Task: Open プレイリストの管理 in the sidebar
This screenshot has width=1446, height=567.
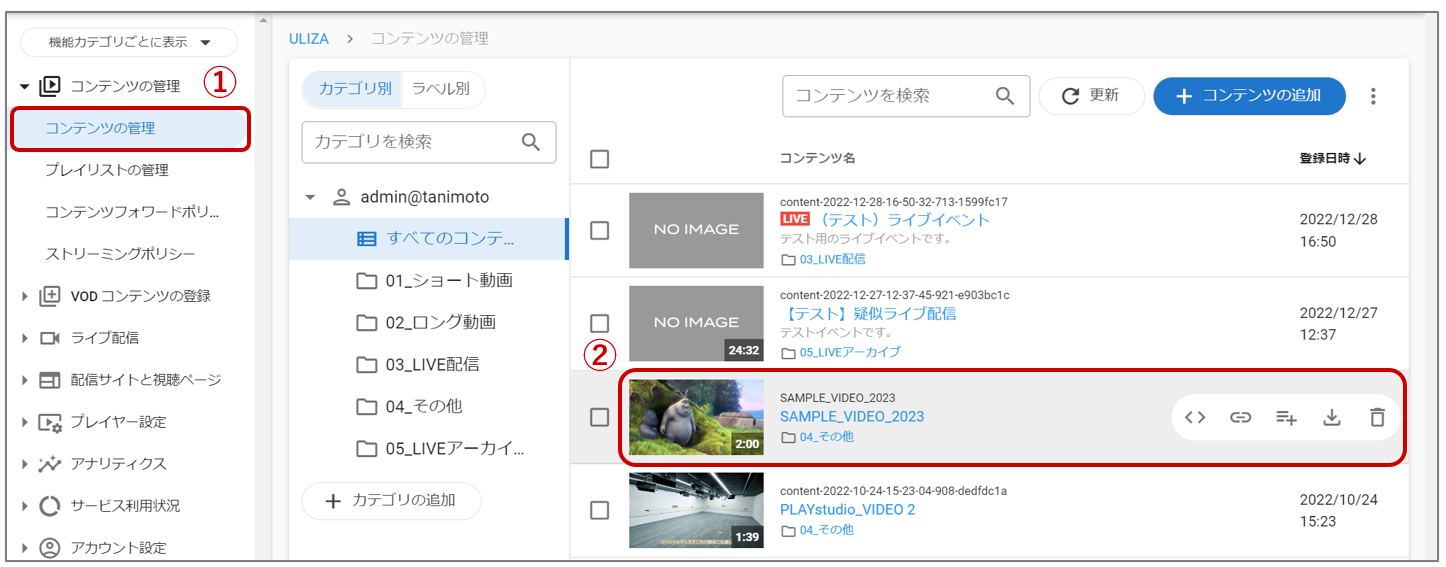Action: coord(107,170)
